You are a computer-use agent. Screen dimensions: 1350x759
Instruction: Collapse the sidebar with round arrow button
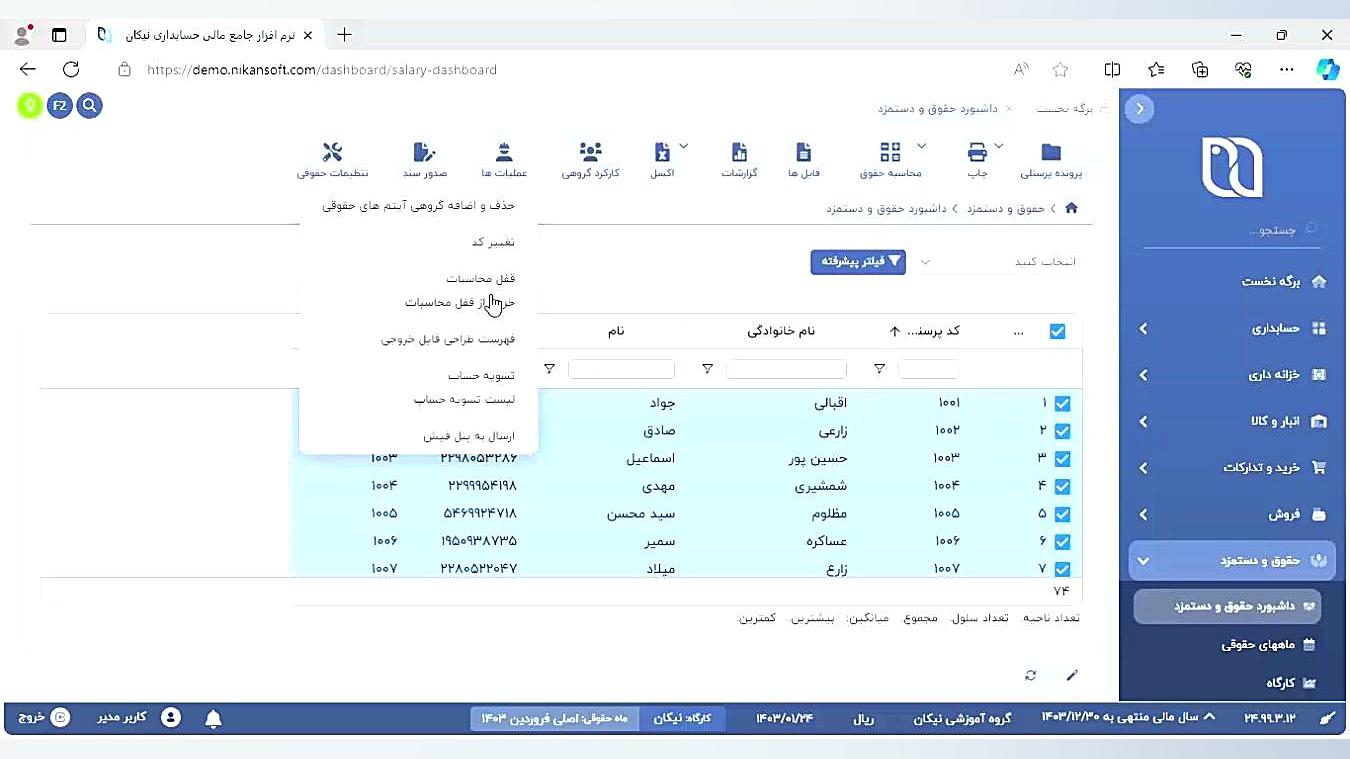click(1139, 109)
